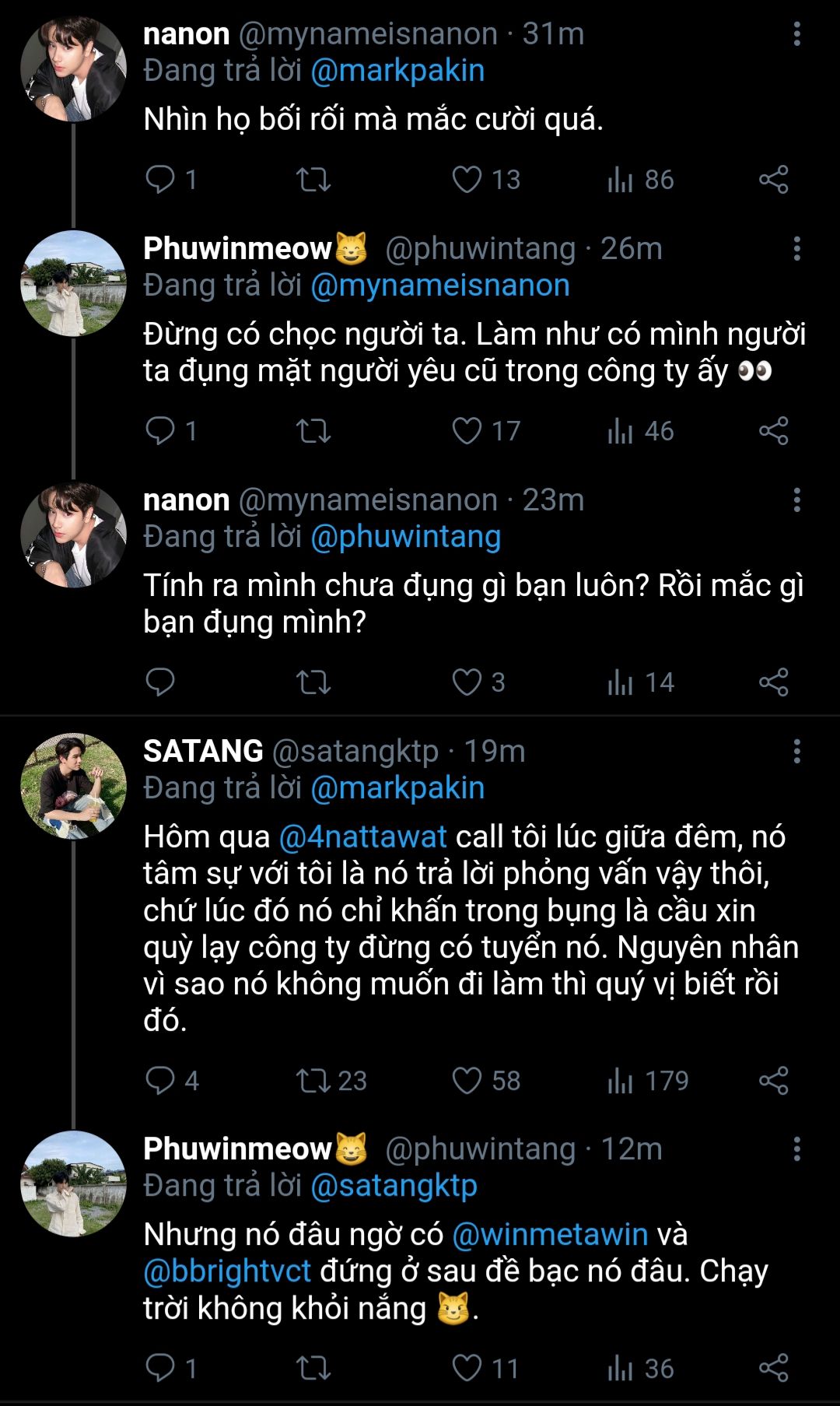Open replies on SATANG's tweet with 4 comments
The image size is (840, 1406).
pyautogui.click(x=160, y=1081)
